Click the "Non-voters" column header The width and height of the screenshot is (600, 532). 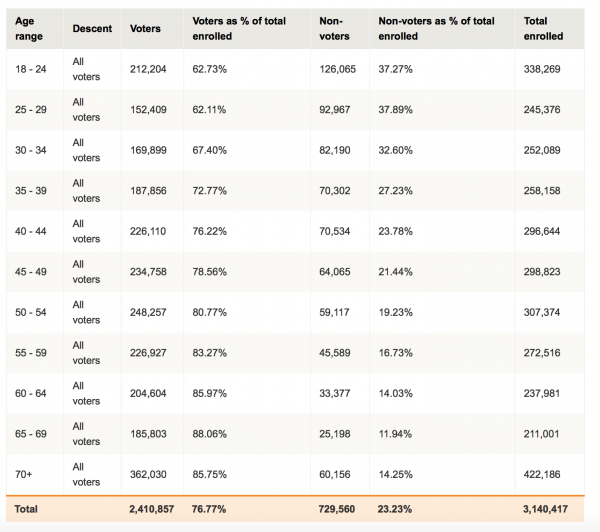pyautogui.click(x=331, y=28)
